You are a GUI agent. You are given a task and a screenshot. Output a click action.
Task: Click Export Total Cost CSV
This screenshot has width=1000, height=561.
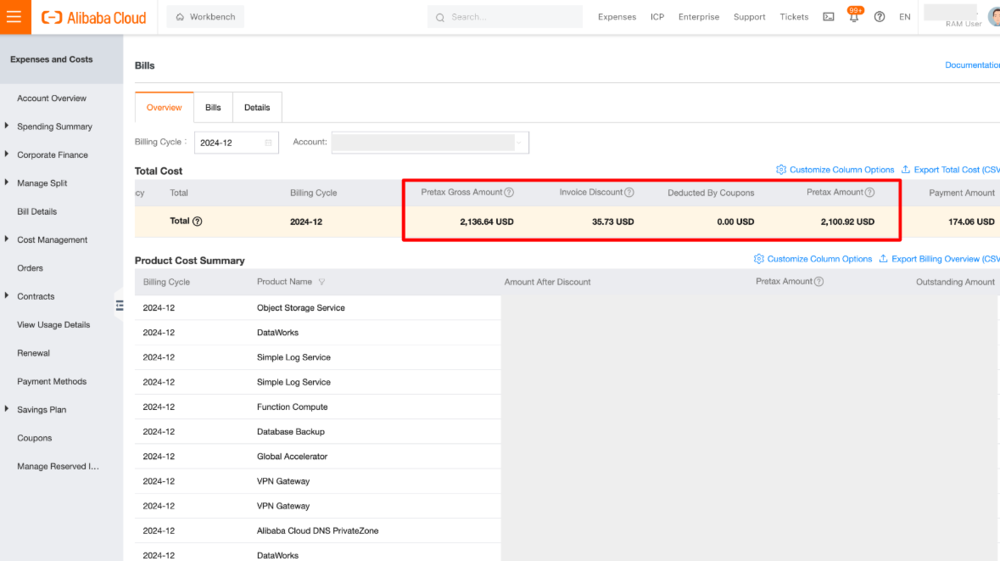pyautogui.click(x=956, y=170)
